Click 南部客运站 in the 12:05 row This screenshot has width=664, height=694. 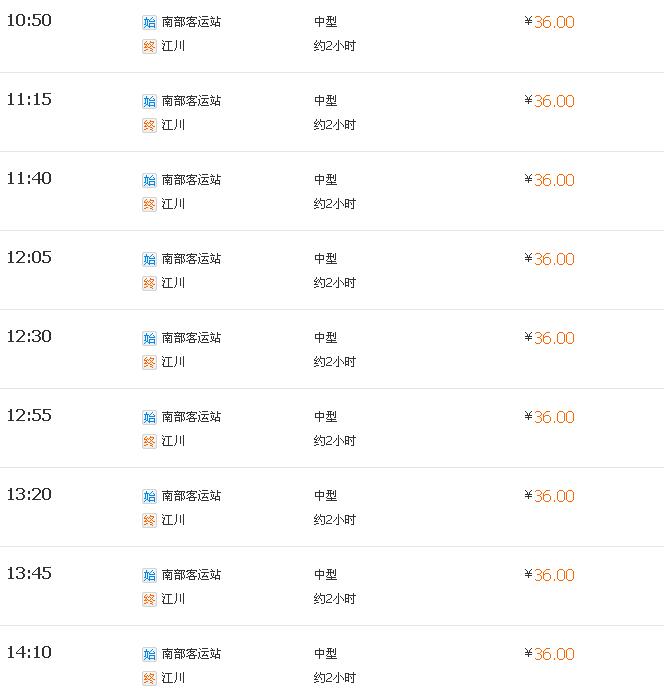pos(191,259)
